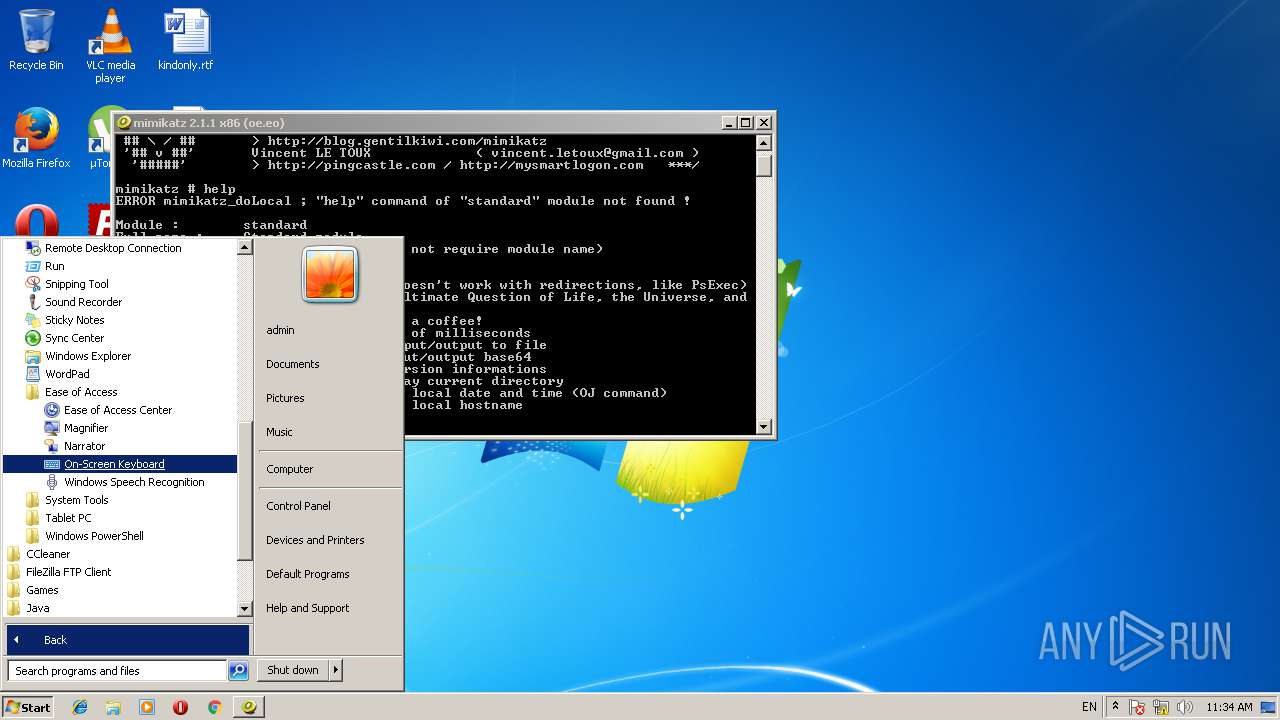
Task: Click the search magnifier button
Action: coord(238,671)
